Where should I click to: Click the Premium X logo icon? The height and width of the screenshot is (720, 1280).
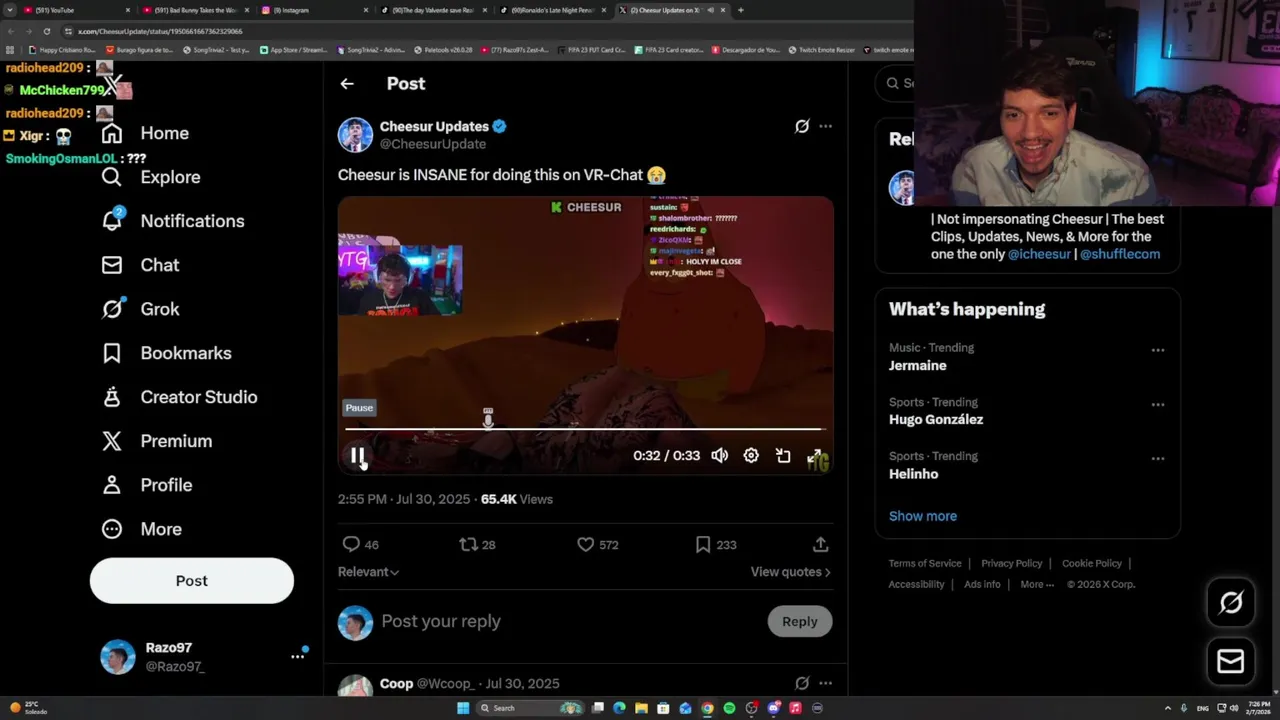tap(112, 441)
